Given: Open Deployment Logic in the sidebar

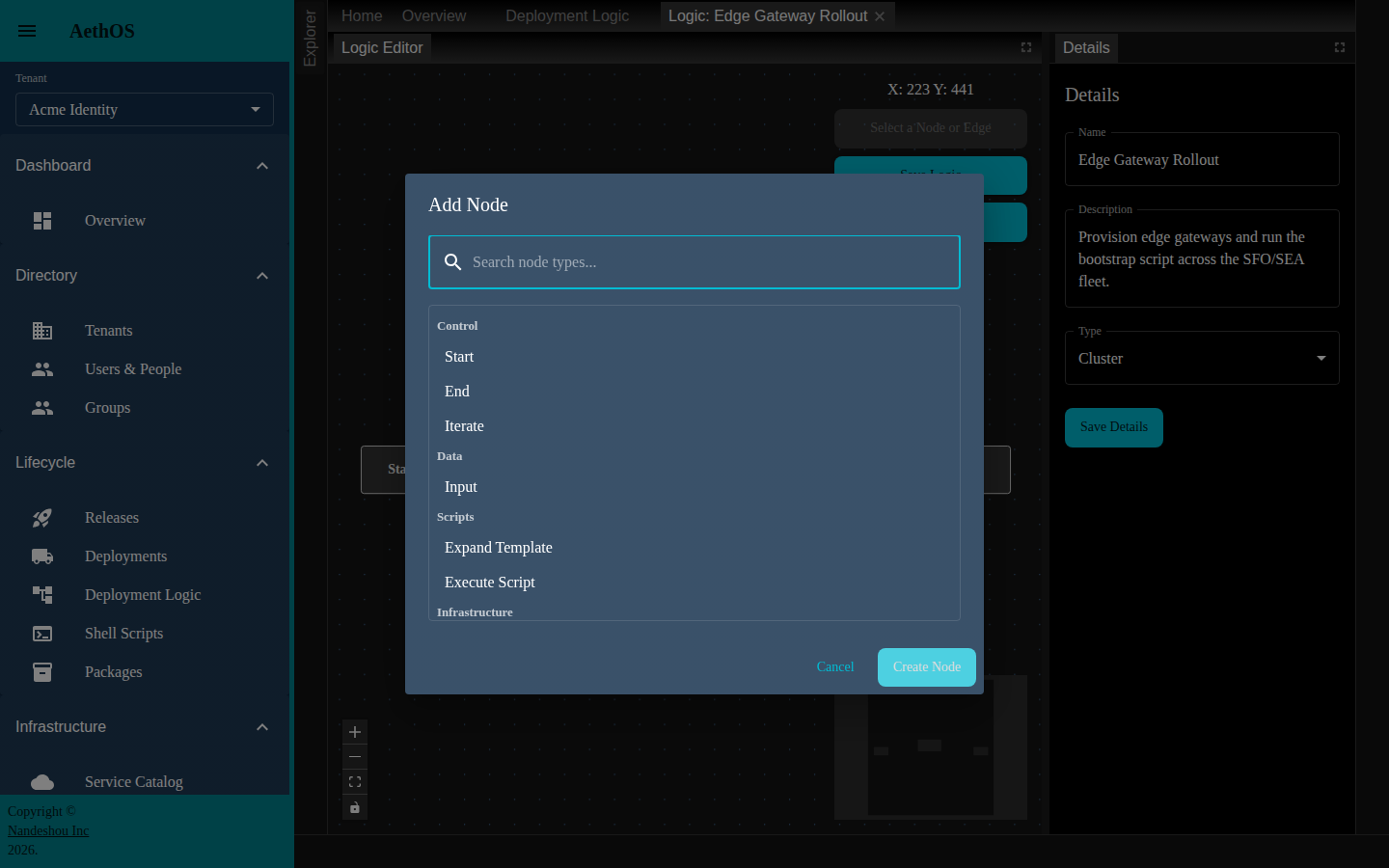Looking at the screenshot, I should [145, 595].
